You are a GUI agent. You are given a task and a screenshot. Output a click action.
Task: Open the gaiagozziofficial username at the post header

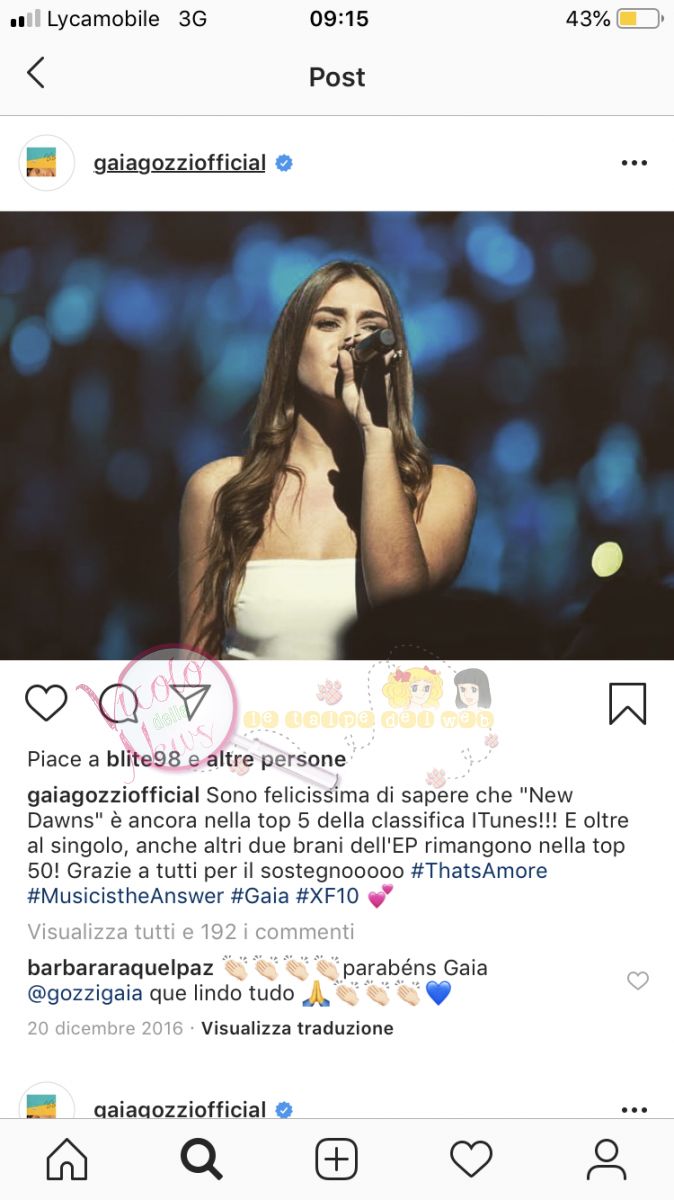point(179,163)
